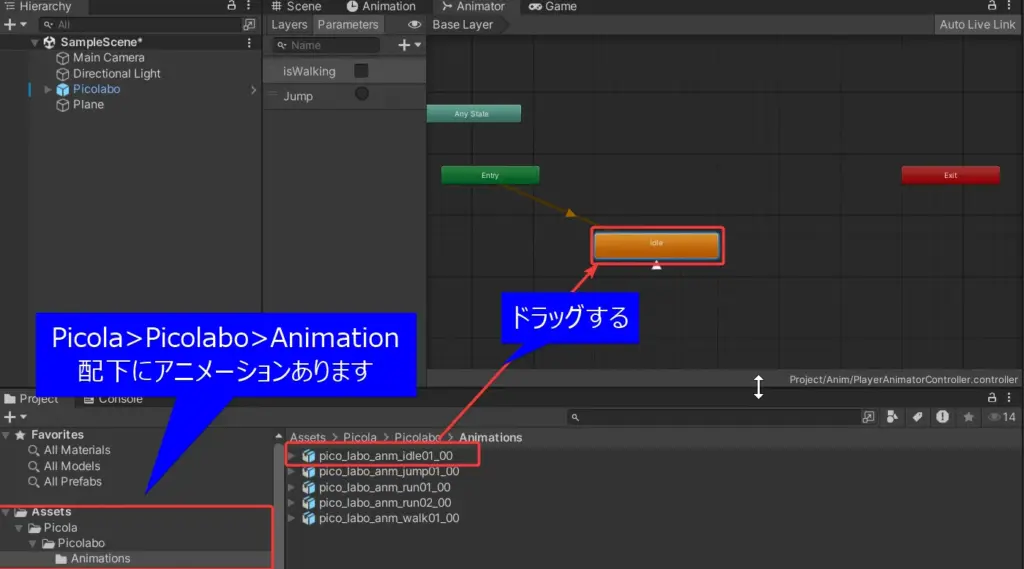Screen dimensions: 1024x569
Task: Open the SampleScene context menu dots
Action: pos(249,42)
